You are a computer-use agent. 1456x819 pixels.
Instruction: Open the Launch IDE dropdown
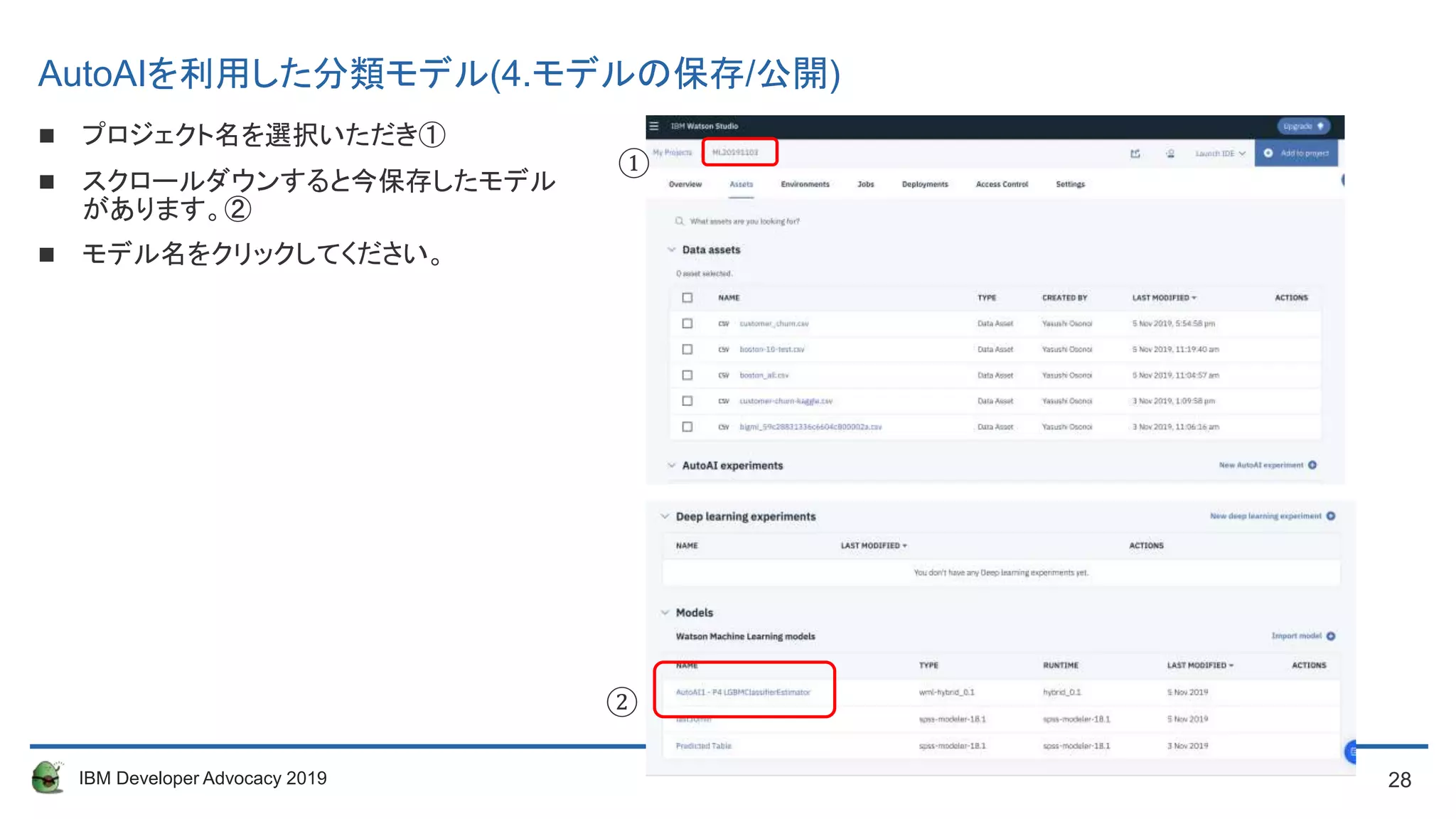(1220, 154)
